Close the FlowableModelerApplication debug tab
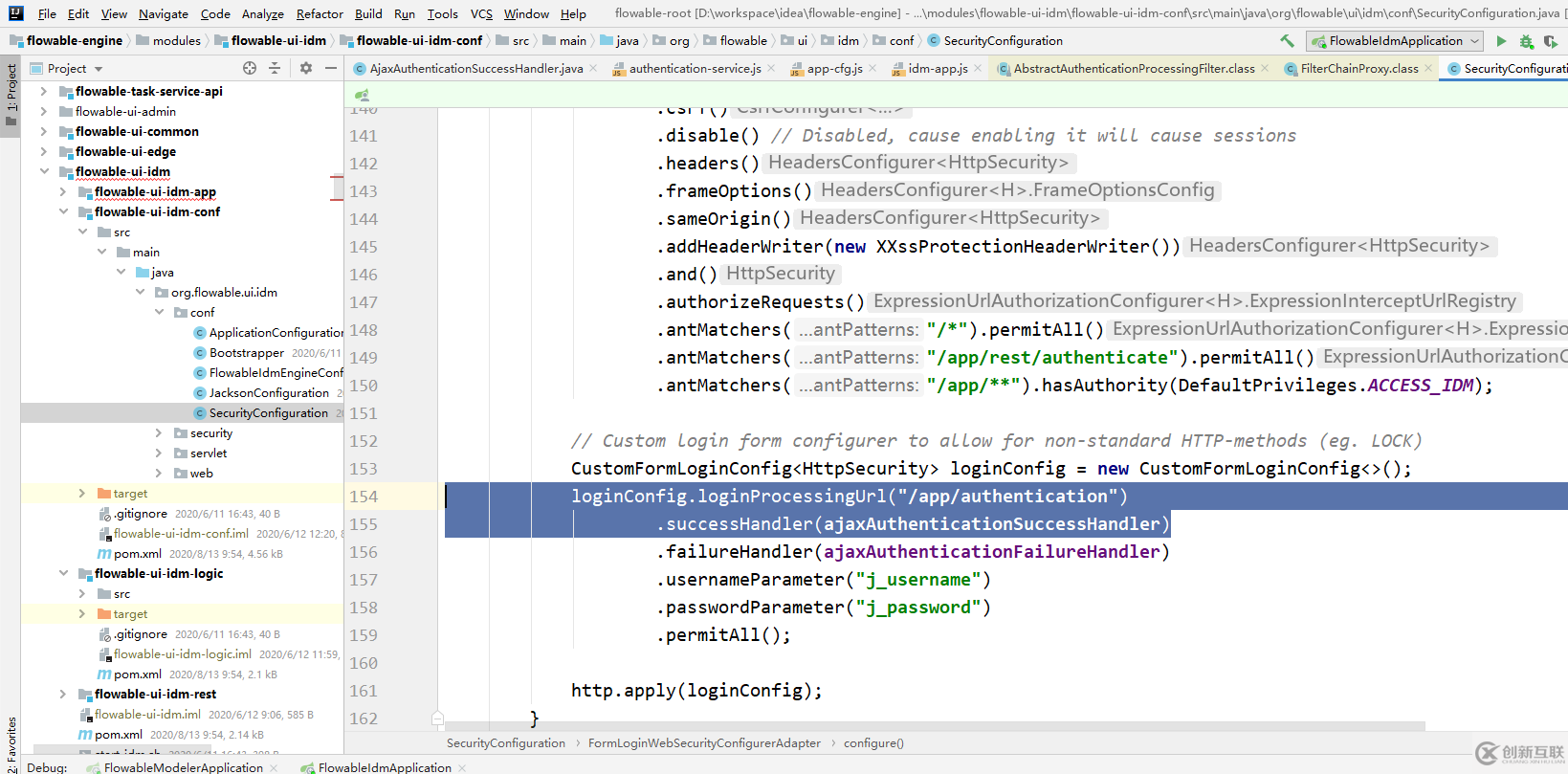Screen dimensions: 1568x774 [274, 767]
